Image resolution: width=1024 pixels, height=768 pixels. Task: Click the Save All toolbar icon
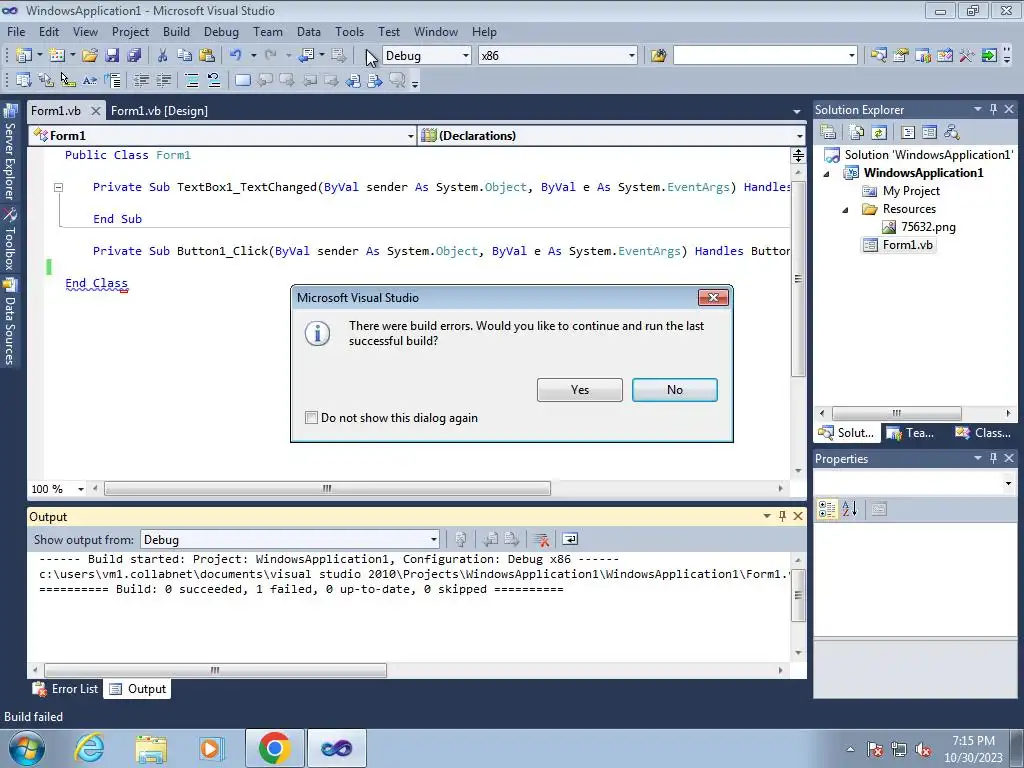pyautogui.click(x=134, y=56)
